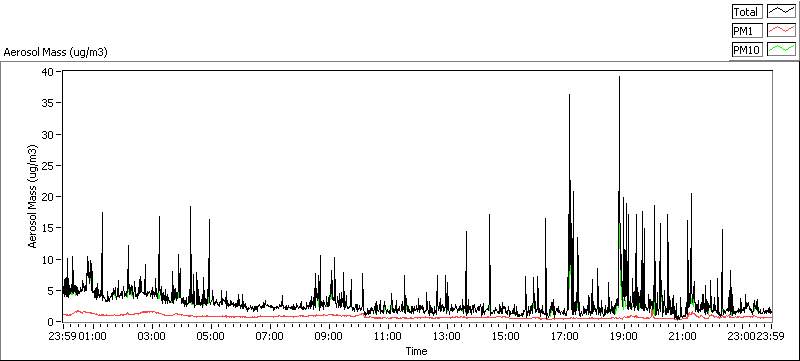Viewport: 800px width, 361px height.
Task: Click the 15:00 time tick label
Action: (x=506, y=336)
